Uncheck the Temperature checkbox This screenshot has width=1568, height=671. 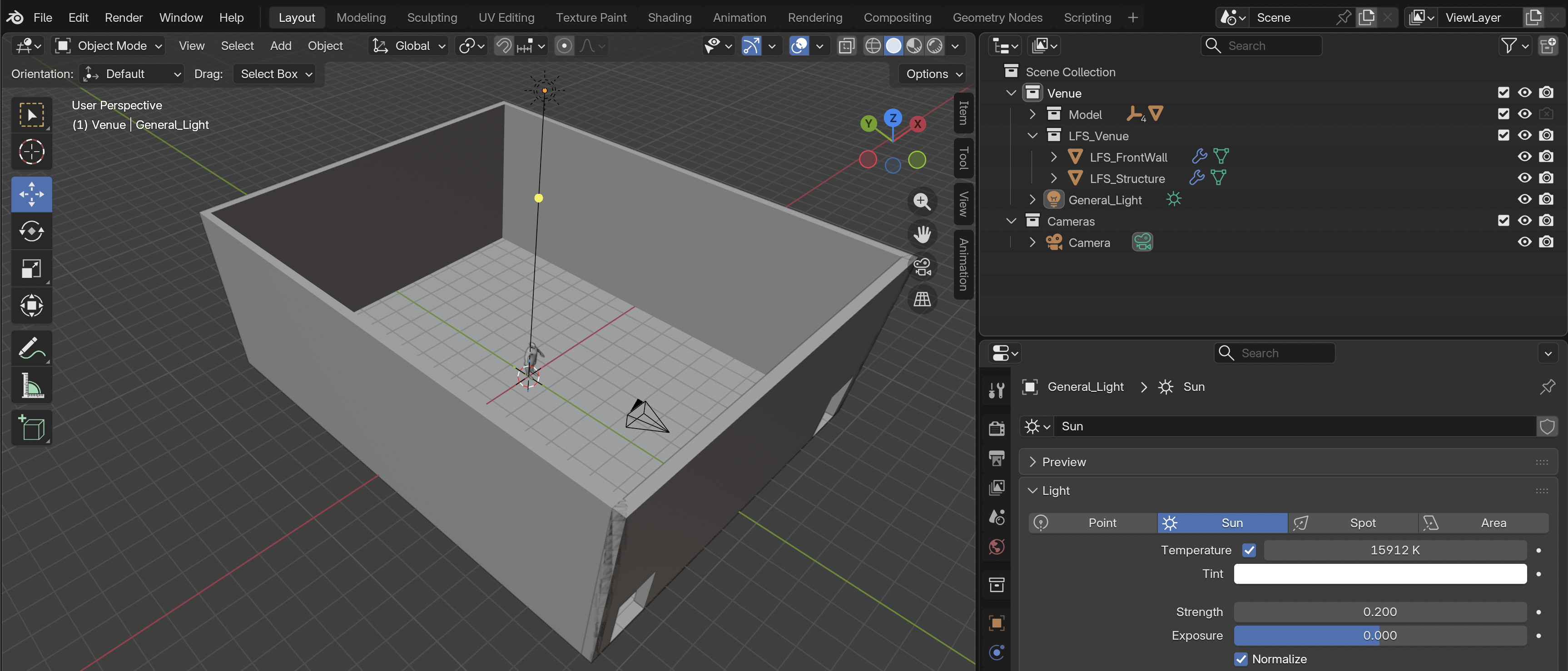[1249, 550]
